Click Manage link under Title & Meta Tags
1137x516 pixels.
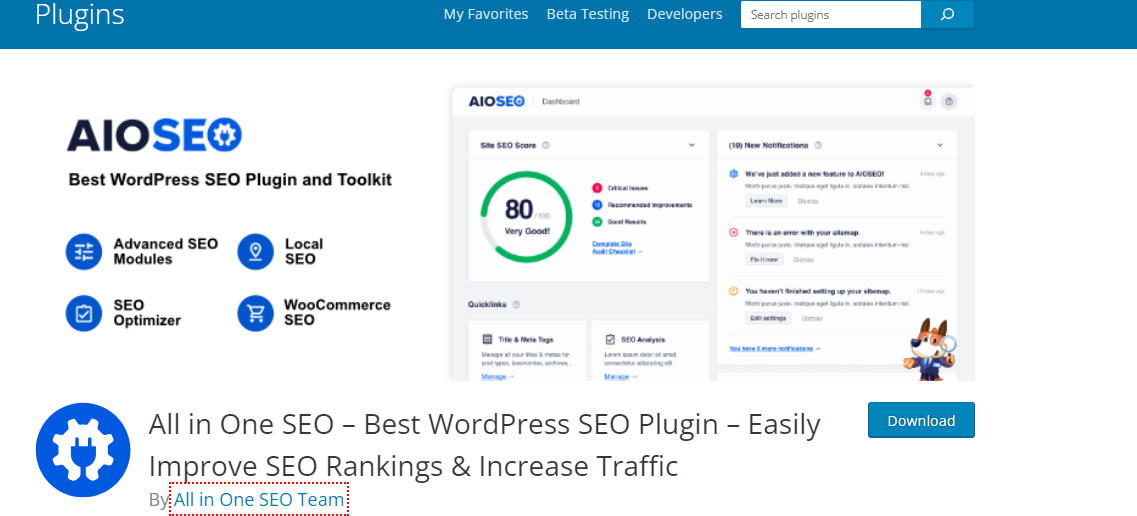[x=497, y=377]
